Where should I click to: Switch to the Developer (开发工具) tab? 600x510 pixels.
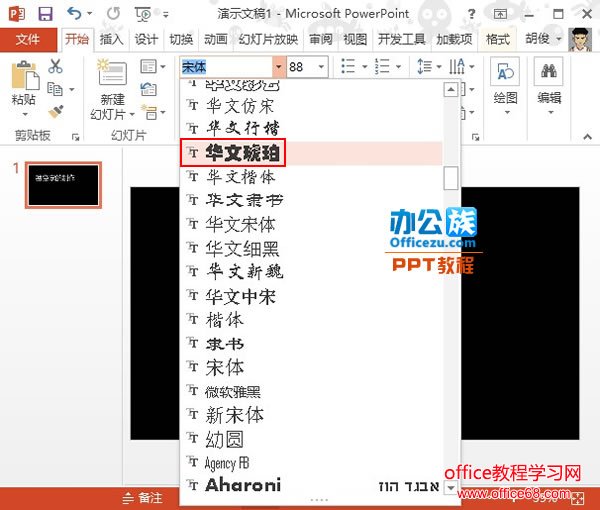401,39
